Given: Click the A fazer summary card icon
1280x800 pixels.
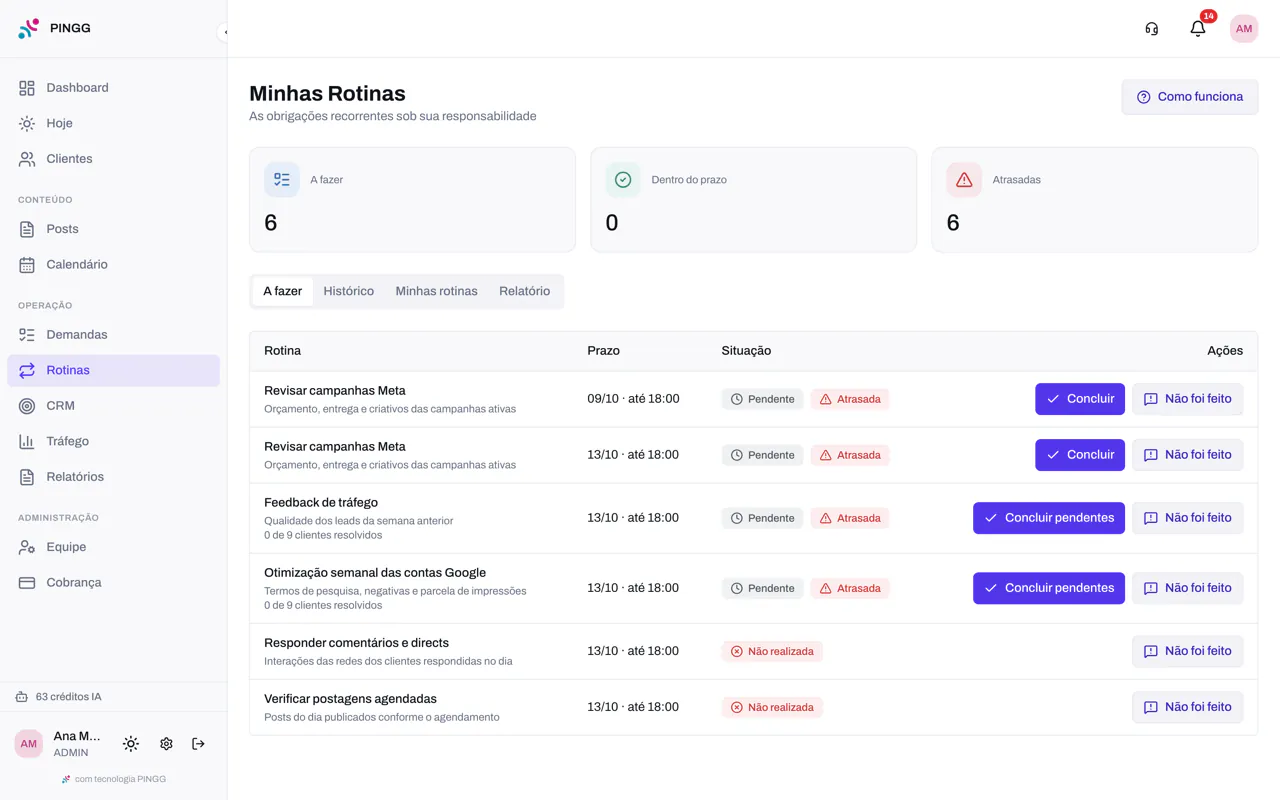Looking at the screenshot, I should tap(282, 180).
